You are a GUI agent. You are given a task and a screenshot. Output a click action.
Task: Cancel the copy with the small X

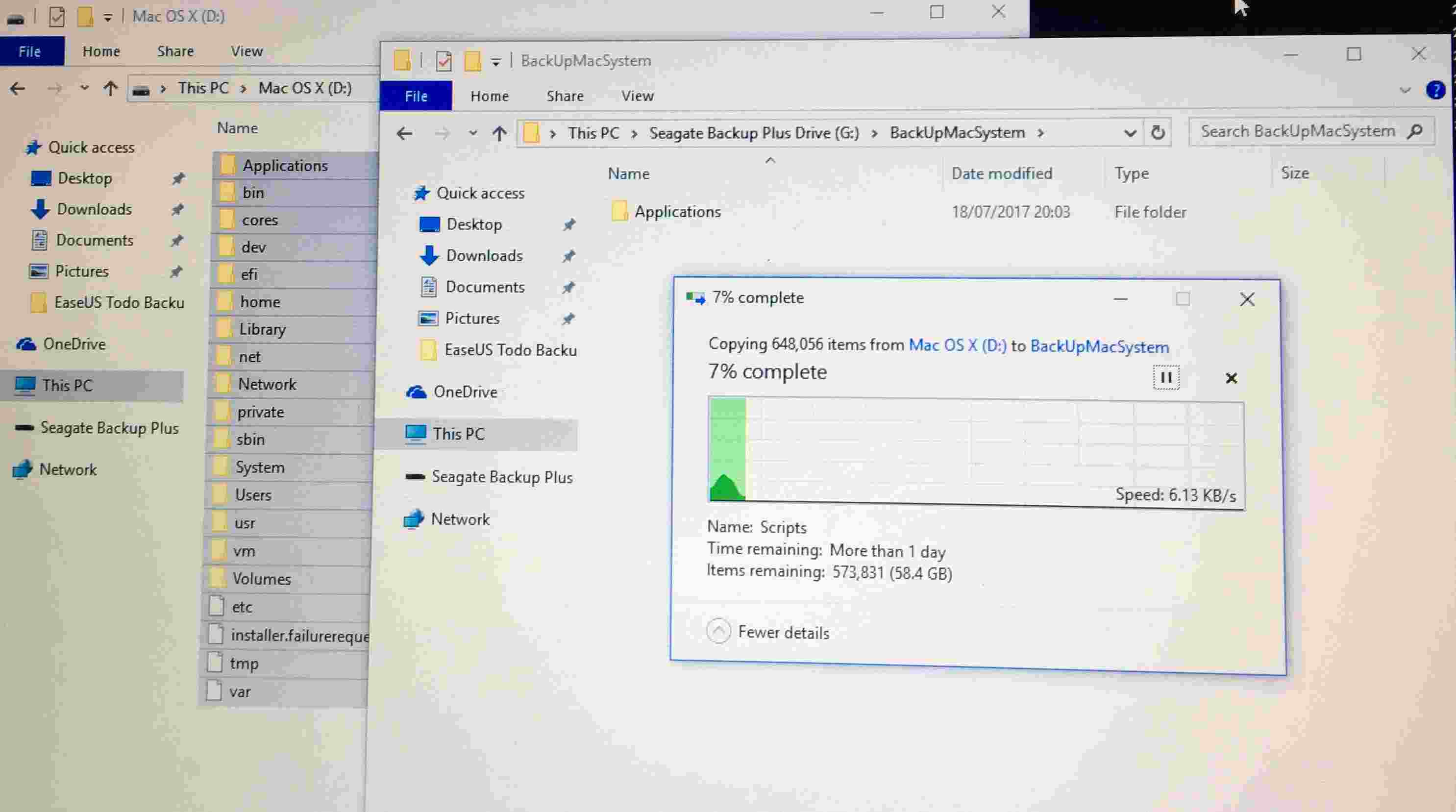(x=1231, y=378)
